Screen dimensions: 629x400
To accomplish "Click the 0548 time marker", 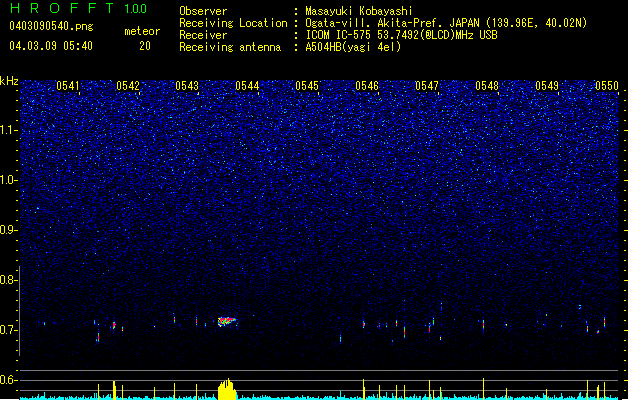I will pos(487,86).
